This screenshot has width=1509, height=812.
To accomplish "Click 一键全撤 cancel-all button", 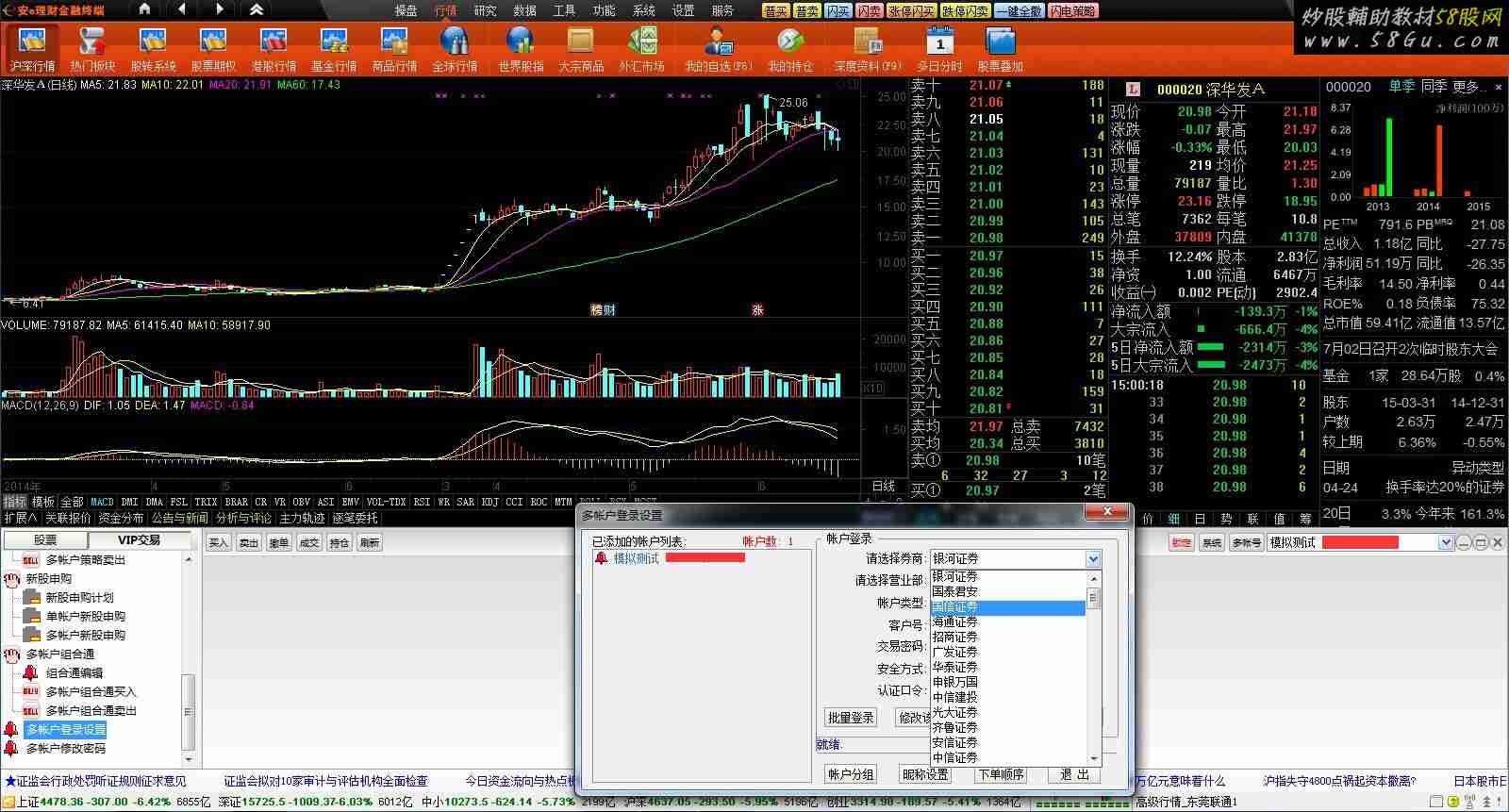I will click(x=1020, y=11).
